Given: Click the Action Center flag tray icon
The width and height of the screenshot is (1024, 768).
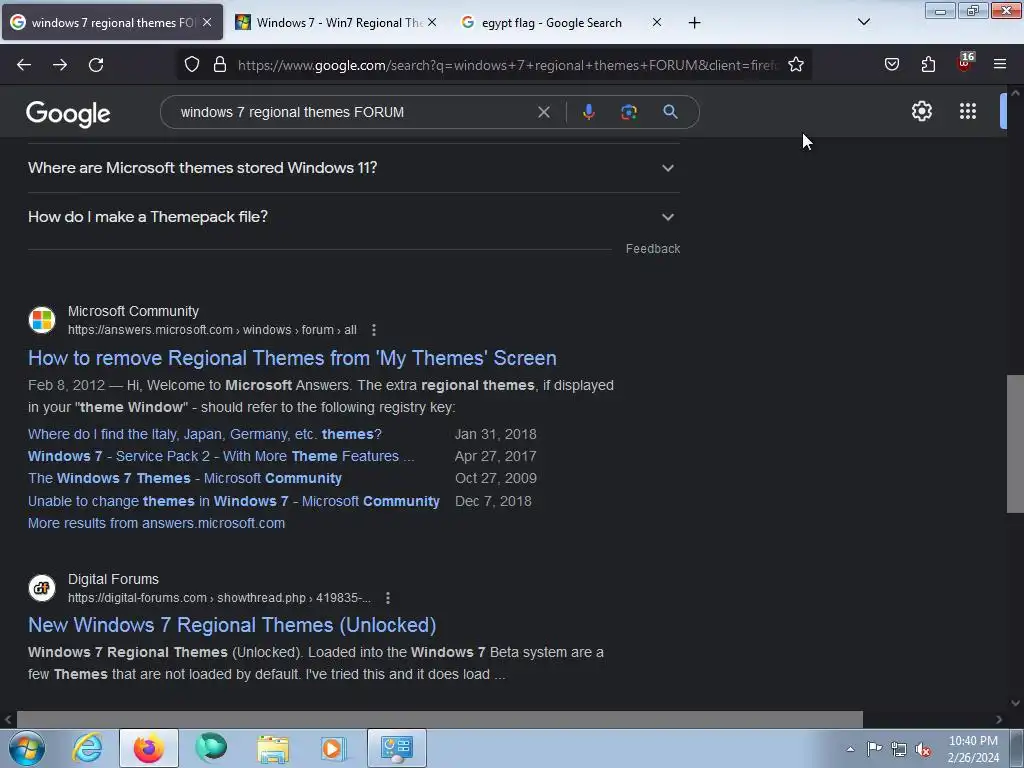Looking at the screenshot, I should click(x=874, y=749).
